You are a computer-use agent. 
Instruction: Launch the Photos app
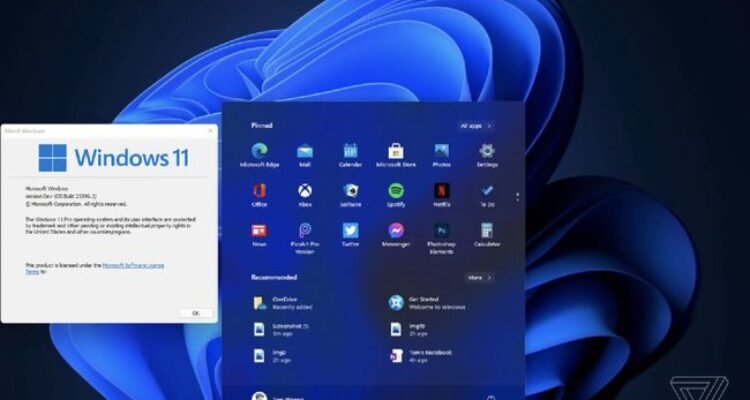coord(441,155)
